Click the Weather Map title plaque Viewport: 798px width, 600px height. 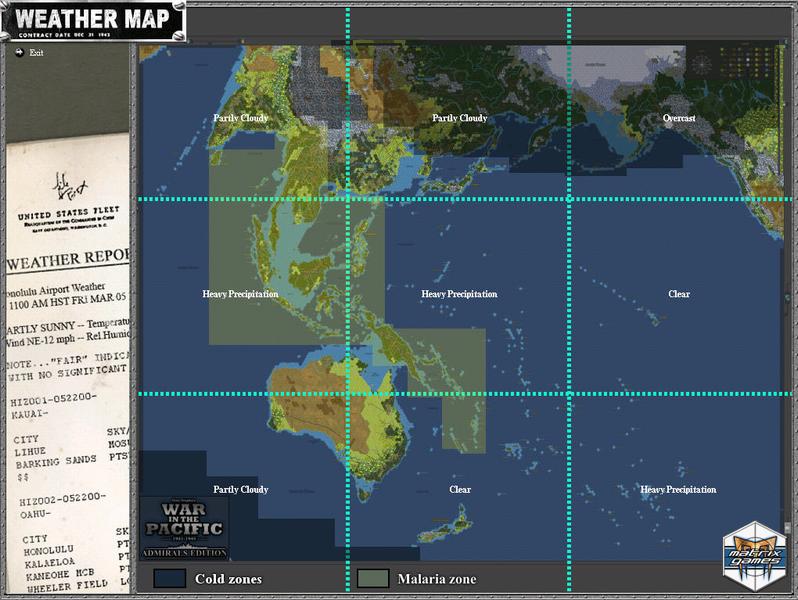[x=93, y=20]
